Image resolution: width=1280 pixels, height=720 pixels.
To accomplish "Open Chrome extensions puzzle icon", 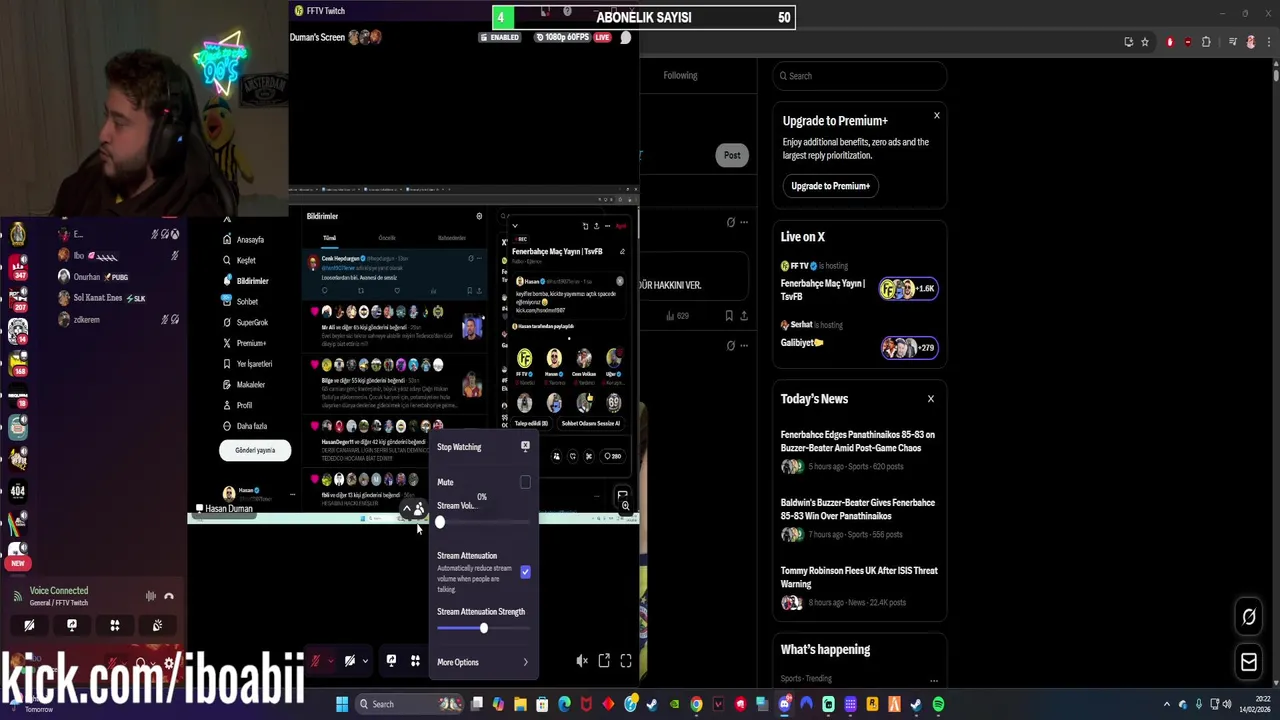I will [1206, 42].
